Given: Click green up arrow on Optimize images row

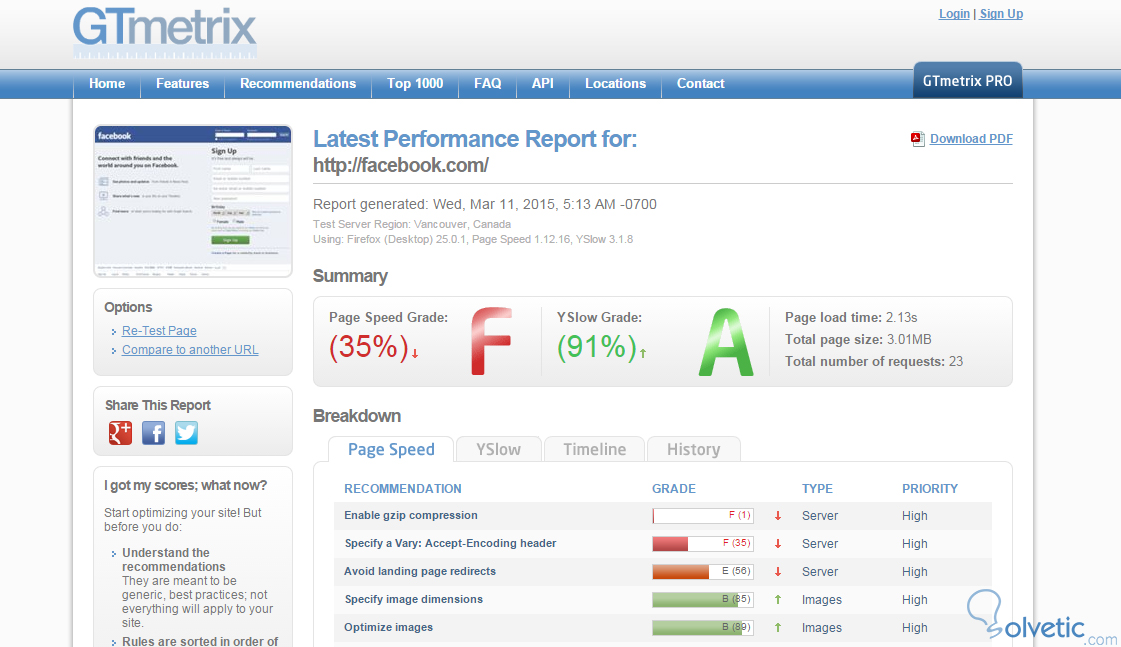Looking at the screenshot, I should pos(778,628).
